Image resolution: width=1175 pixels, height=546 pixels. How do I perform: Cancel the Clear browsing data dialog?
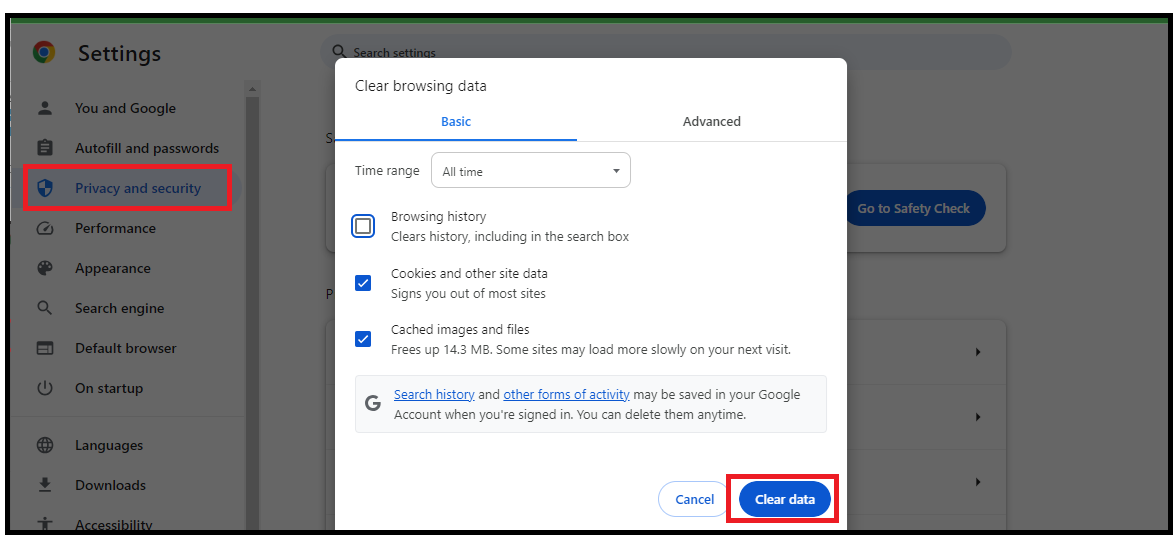click(x=695, y=499)
